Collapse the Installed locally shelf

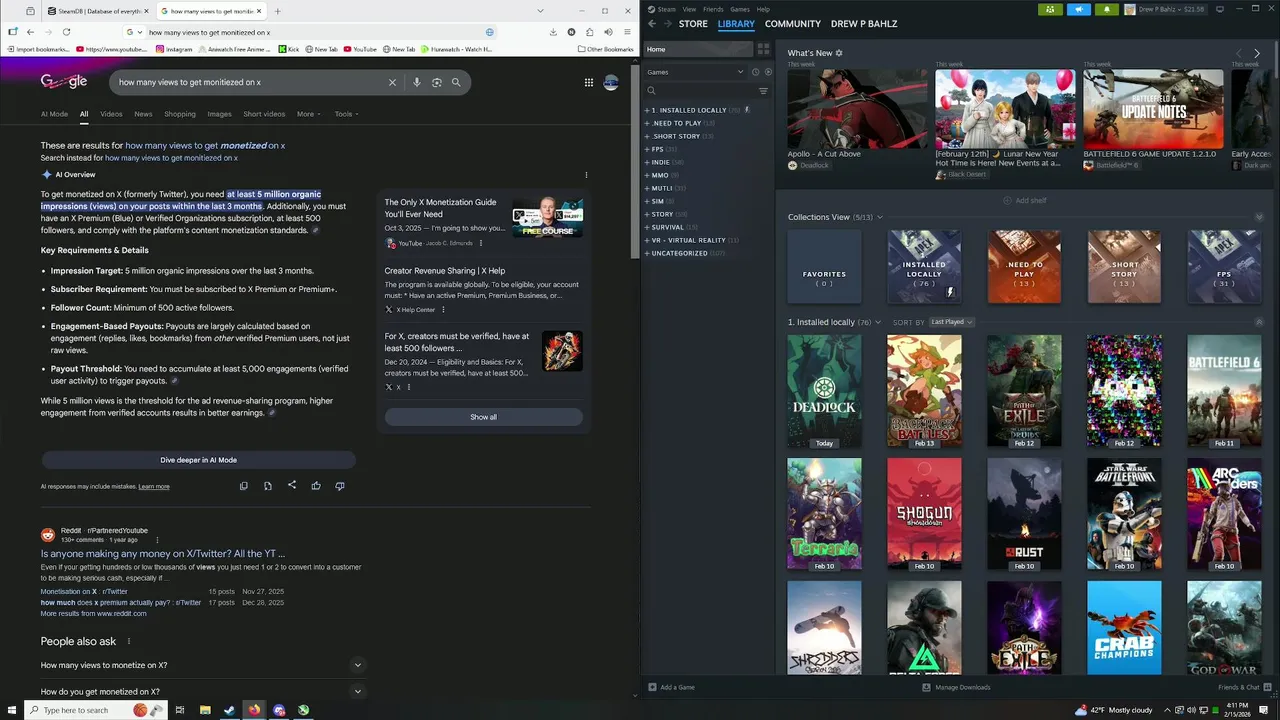tap(1259, 322)
